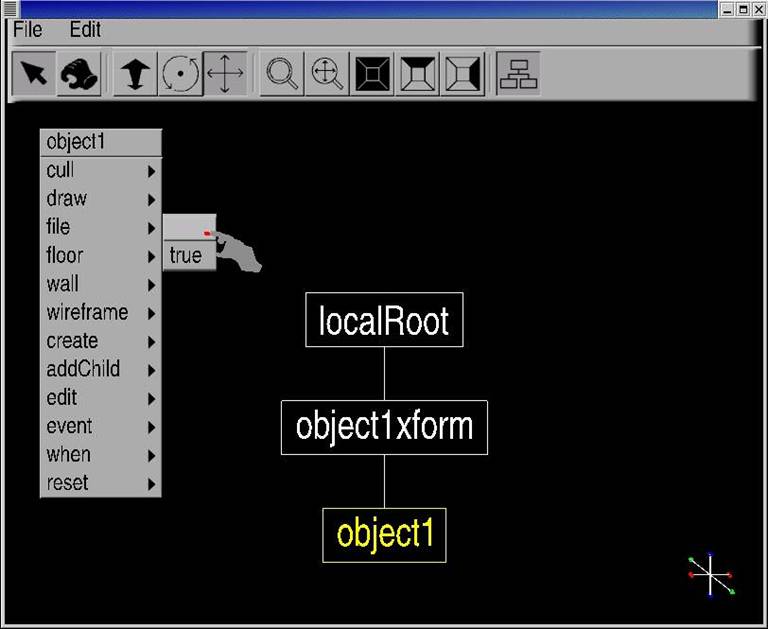Expand the create submenu arrow
This screenshot has height=629, width=768.
[x=152, y=342]
